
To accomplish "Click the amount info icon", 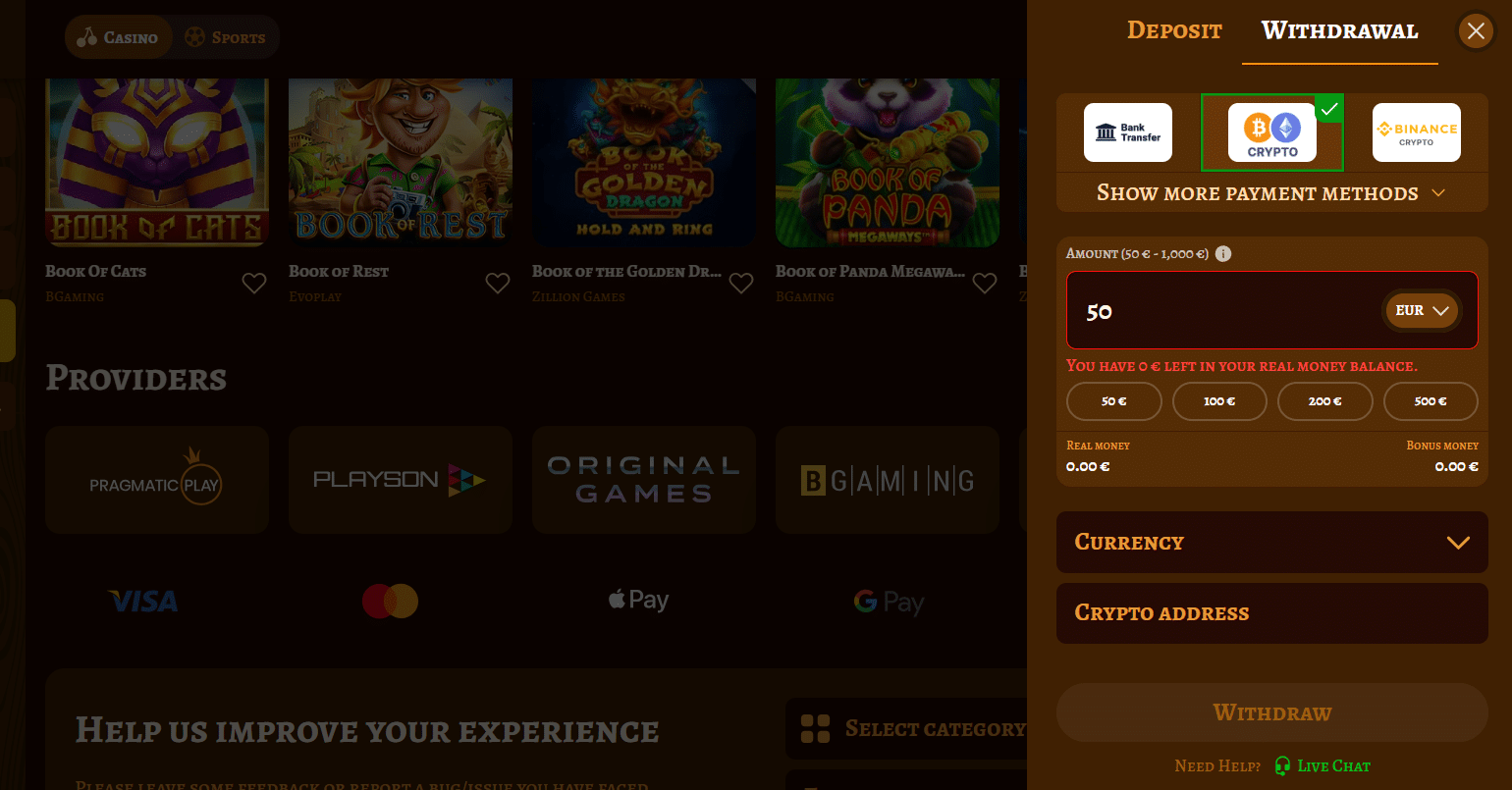I will tap(1223, 253).
